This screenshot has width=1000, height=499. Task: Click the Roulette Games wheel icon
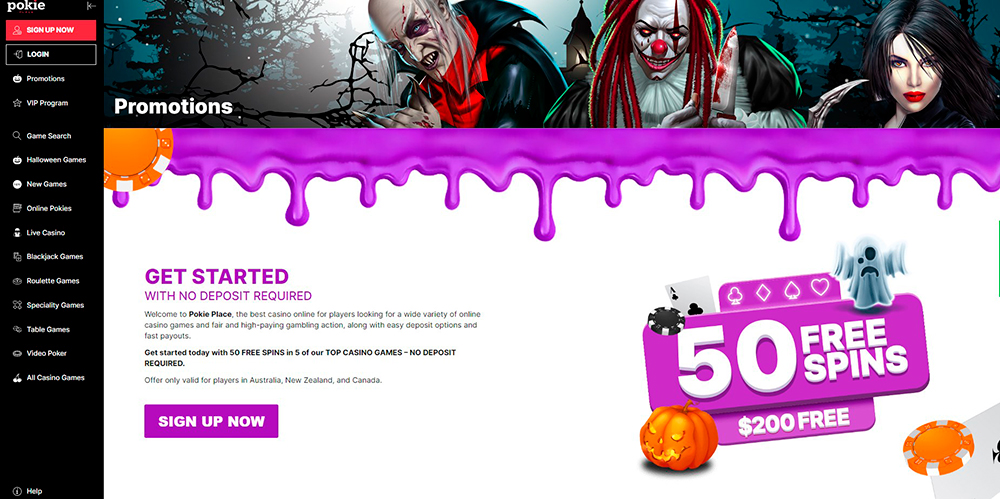tap(17, 281)
